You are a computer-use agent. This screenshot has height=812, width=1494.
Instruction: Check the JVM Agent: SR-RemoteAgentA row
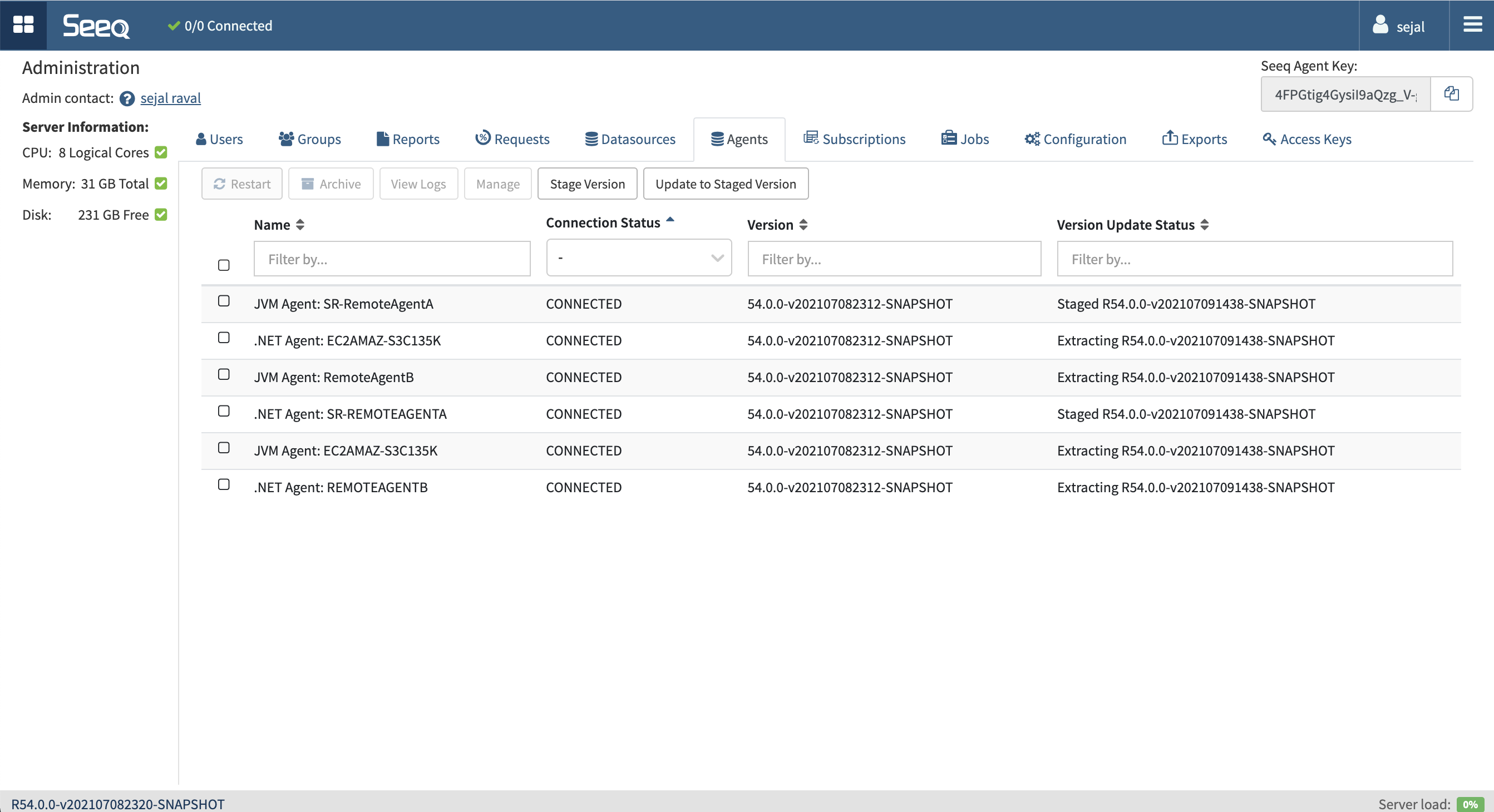point(224,301)
